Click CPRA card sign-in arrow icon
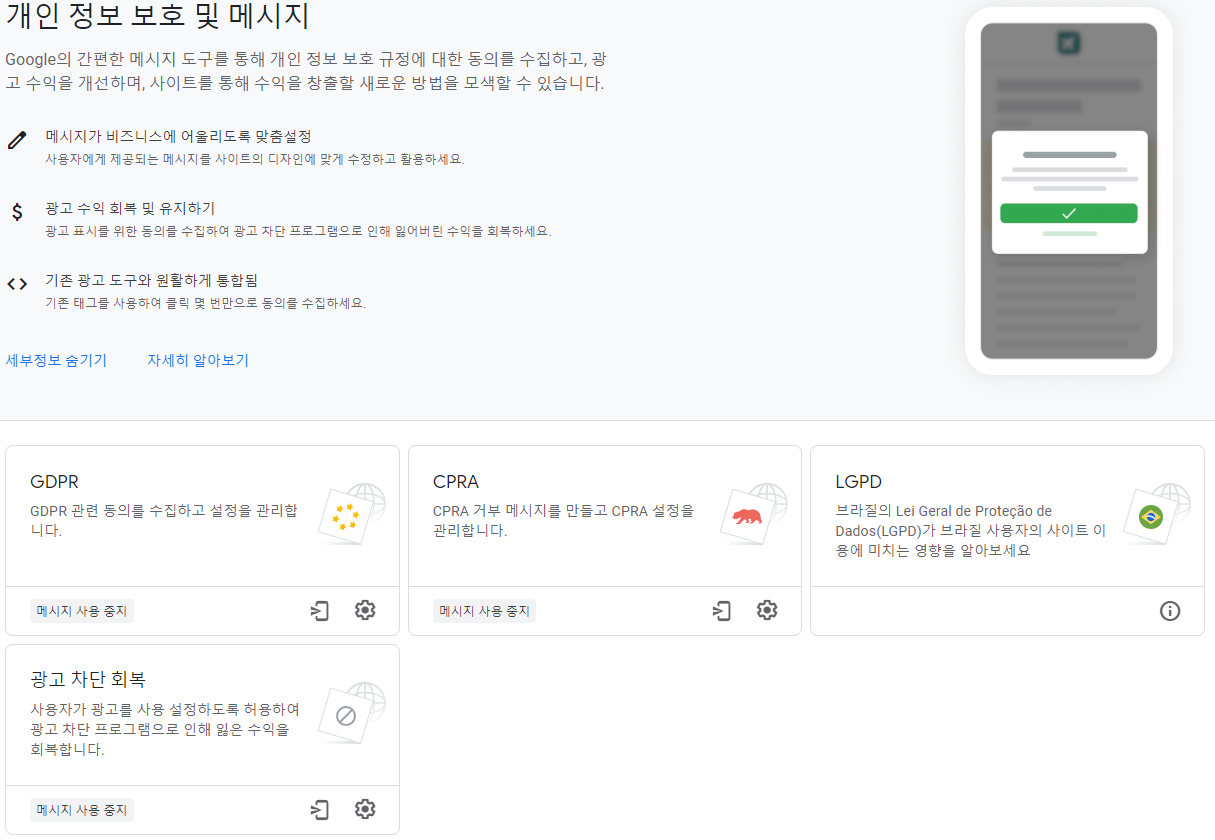 pos(722,610)
